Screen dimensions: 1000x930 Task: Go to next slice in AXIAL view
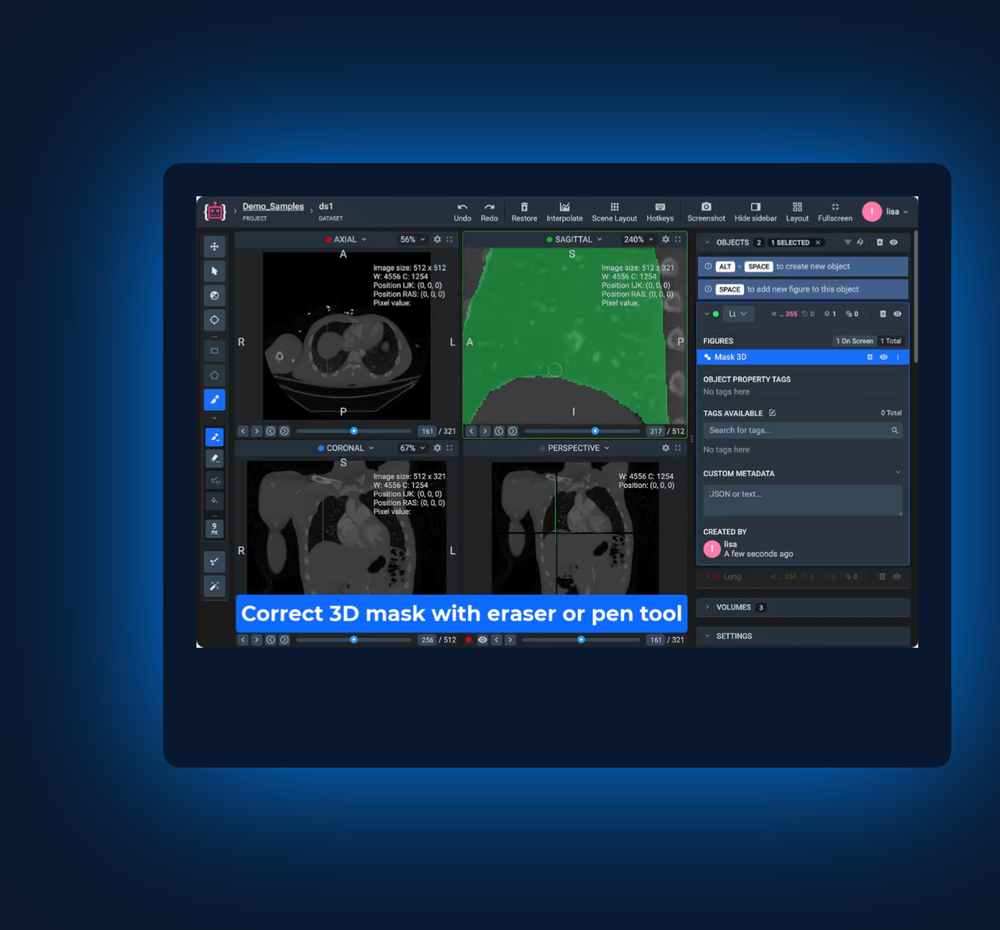pyautogui.click(x=256, y=431)
